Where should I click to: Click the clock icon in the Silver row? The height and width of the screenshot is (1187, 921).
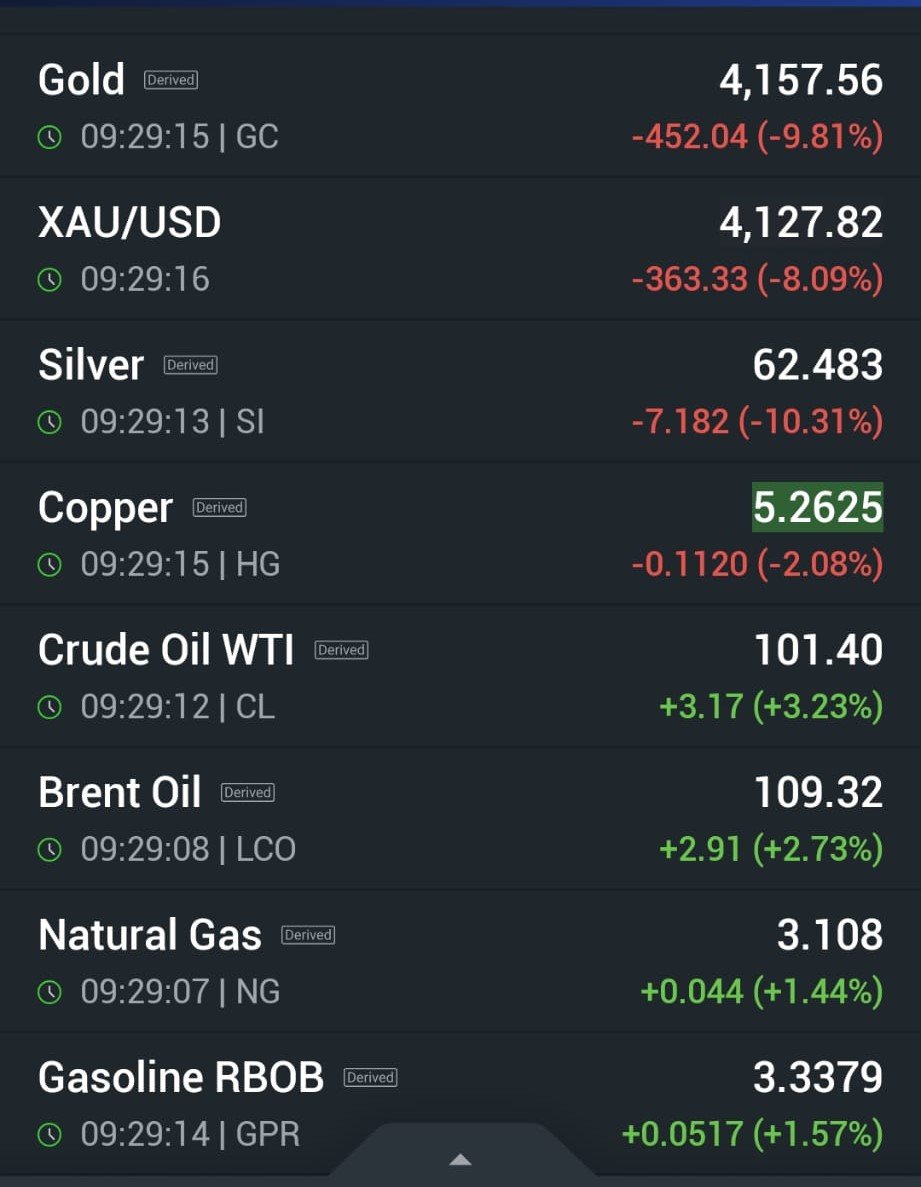(x=49, y=422)
